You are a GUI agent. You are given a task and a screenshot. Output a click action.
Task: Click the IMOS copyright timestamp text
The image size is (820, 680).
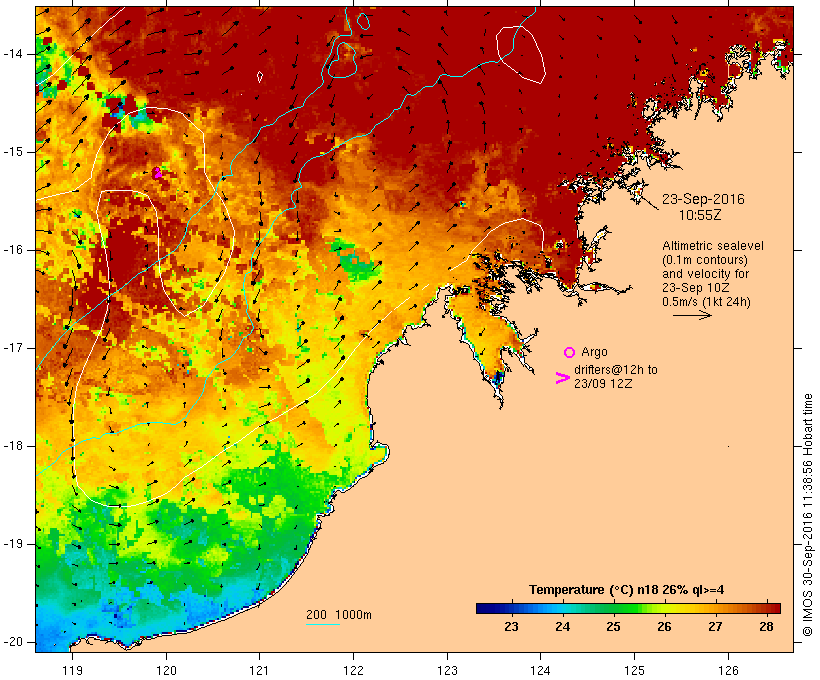(x=808, y=515)
